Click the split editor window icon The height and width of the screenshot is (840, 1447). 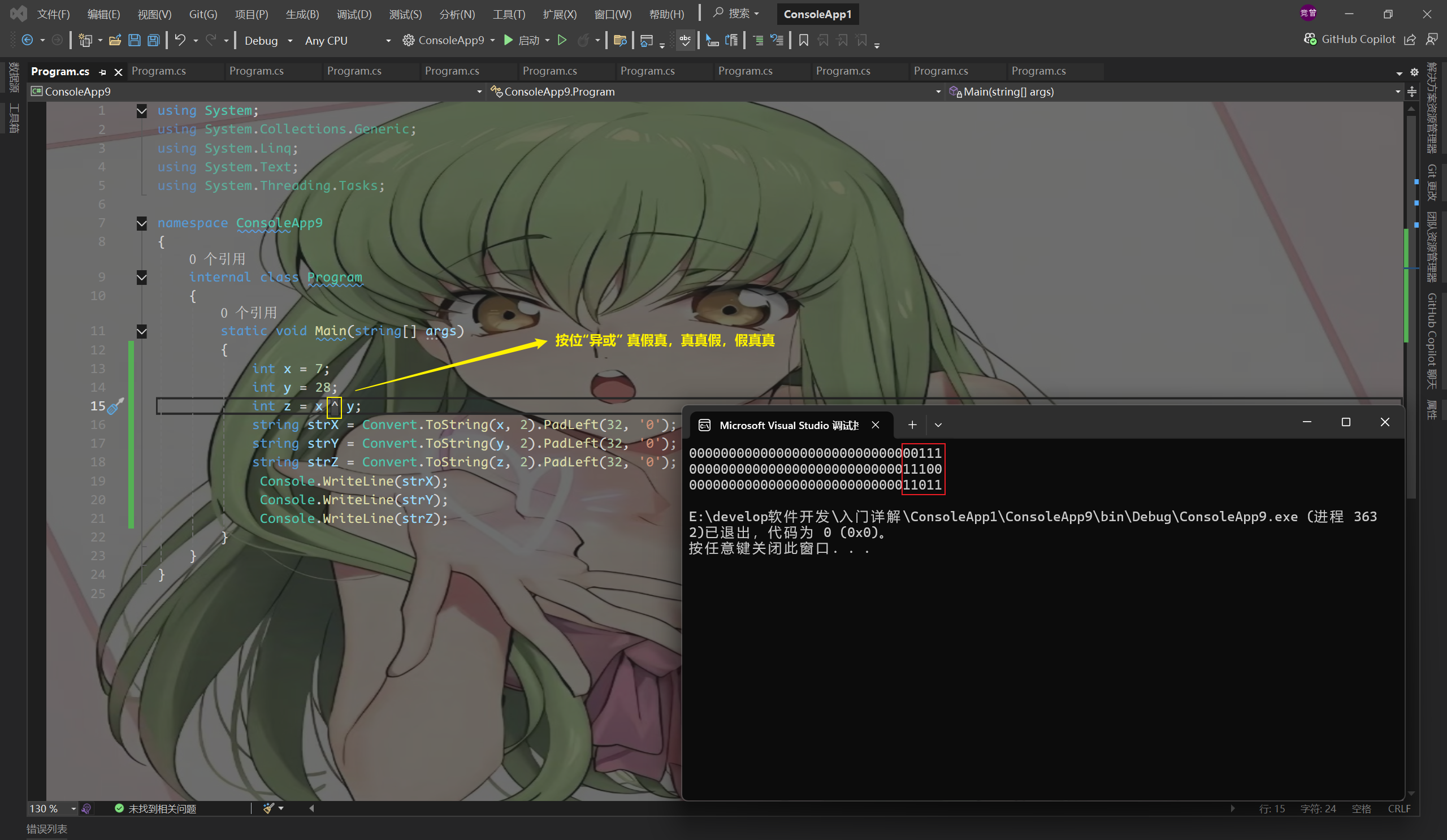point(1412,92)
